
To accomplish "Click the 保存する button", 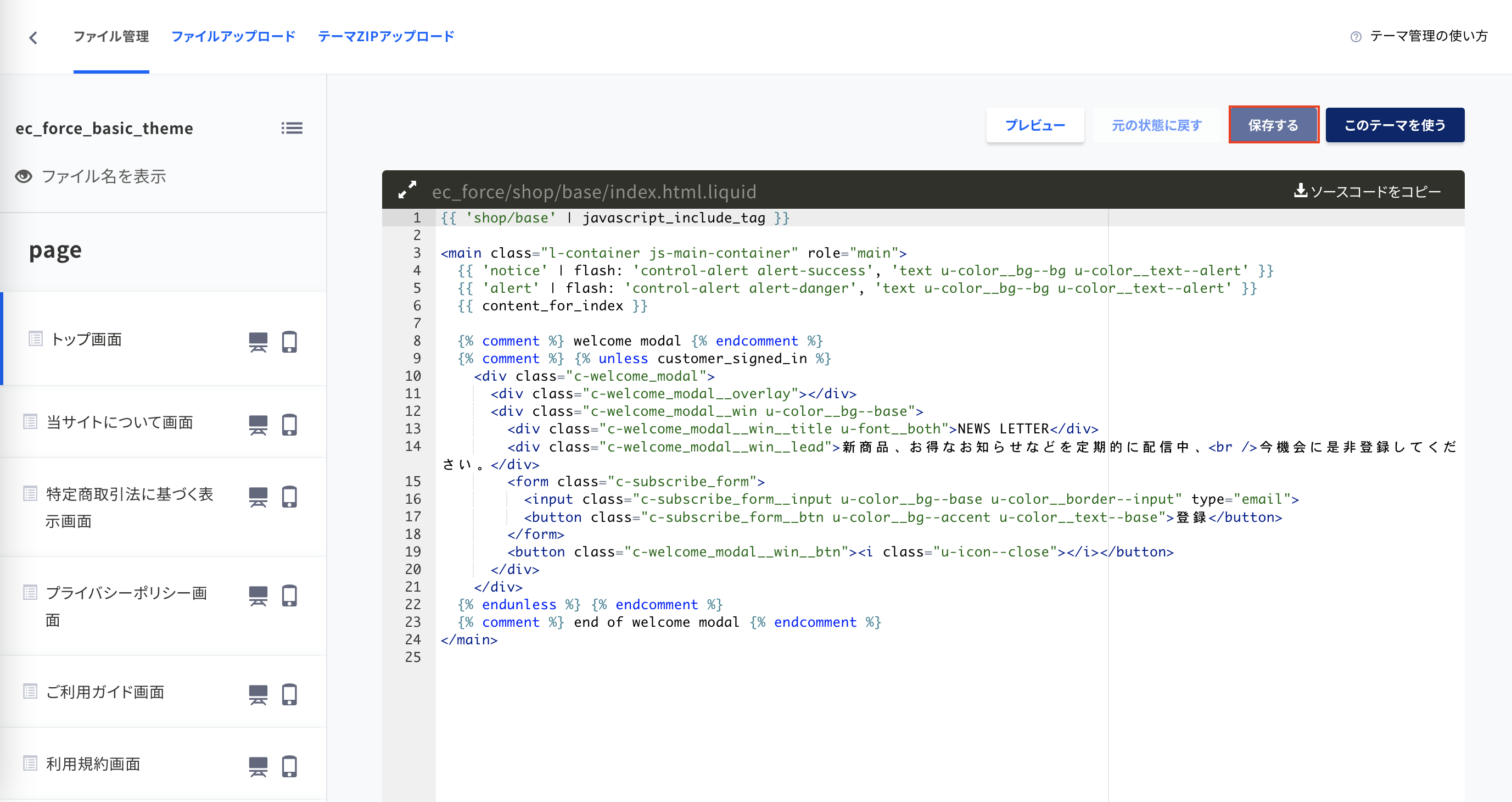I will 1273,125.
